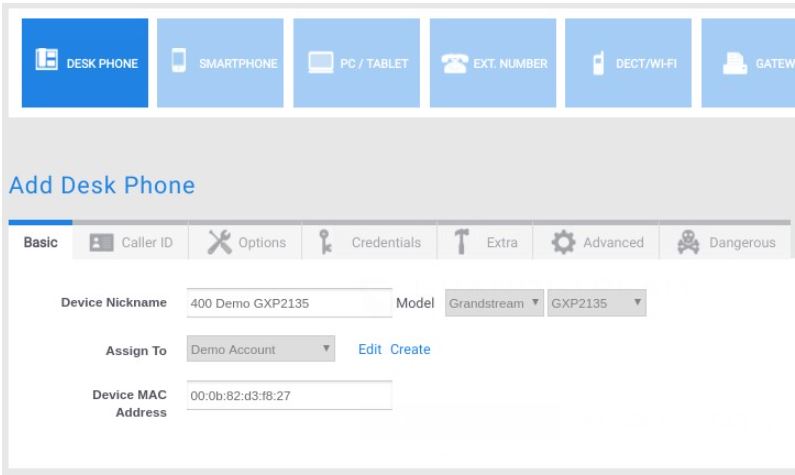Go to the Advanced tab

click(x=600, y=243)
